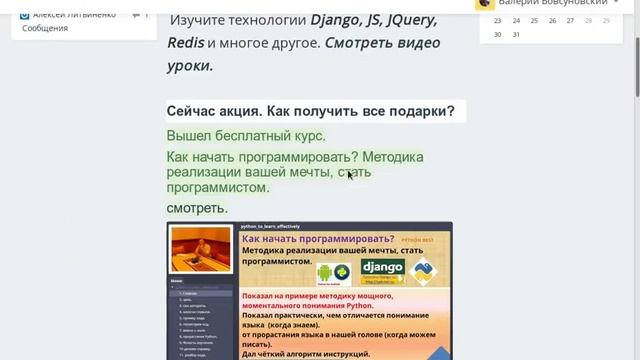Click the bold 'Redis' text
This screenshot has height=360, width=640.
tap(186, 42)
